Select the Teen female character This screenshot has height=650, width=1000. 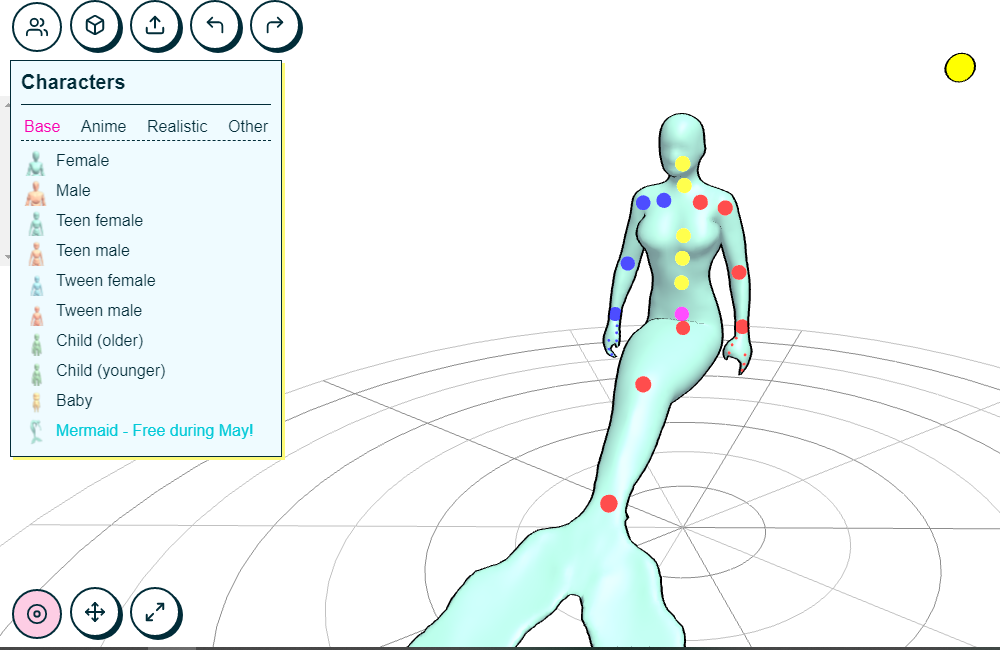[99, 221]
